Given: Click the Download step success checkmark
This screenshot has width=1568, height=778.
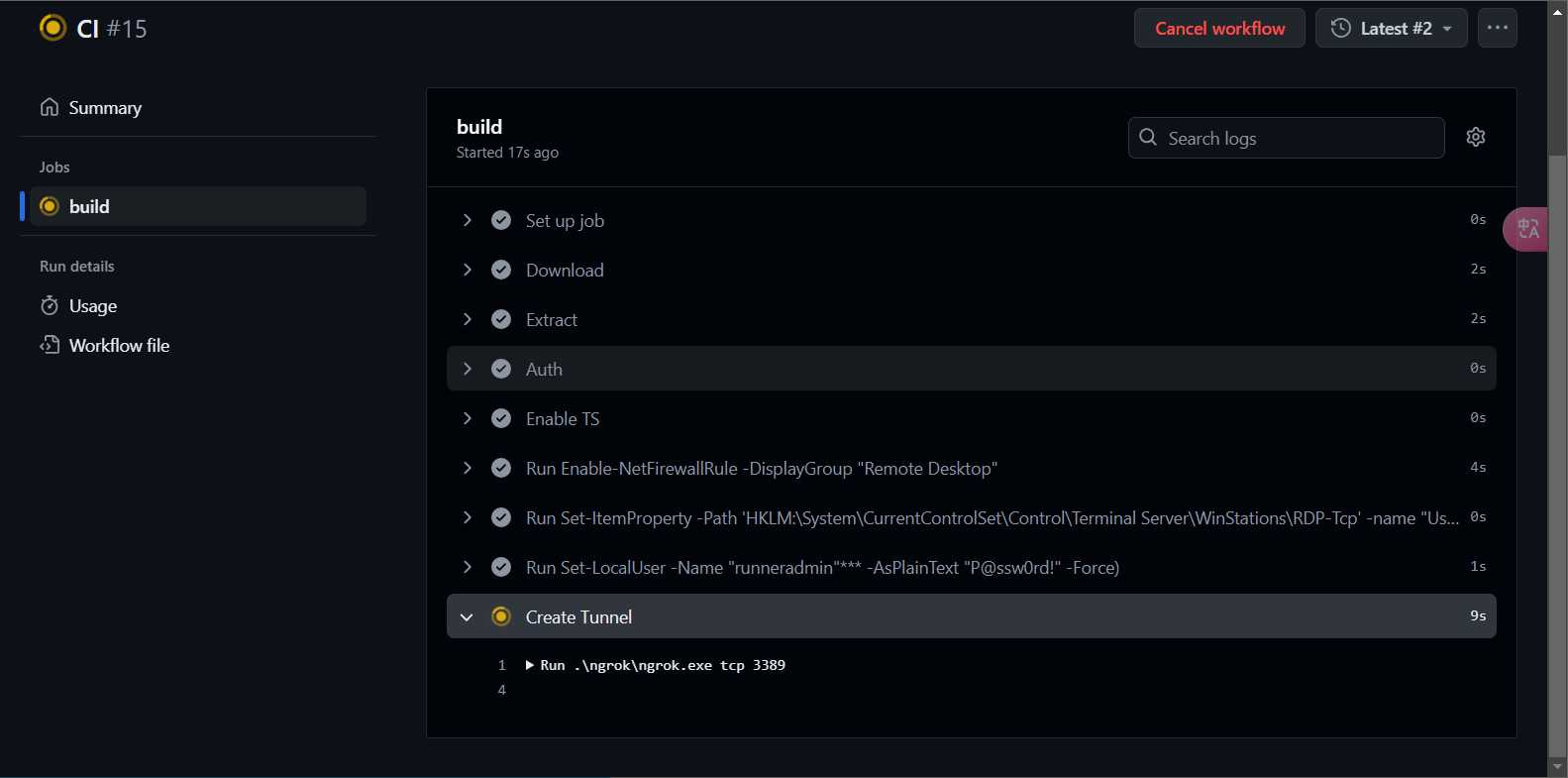Looking at the screenshot, I should pos(501,270).
